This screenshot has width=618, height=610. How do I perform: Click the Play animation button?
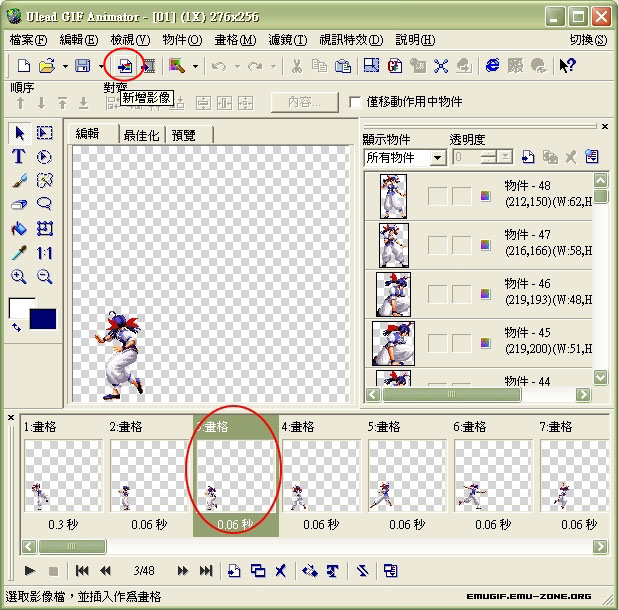[x=30, y=570]
